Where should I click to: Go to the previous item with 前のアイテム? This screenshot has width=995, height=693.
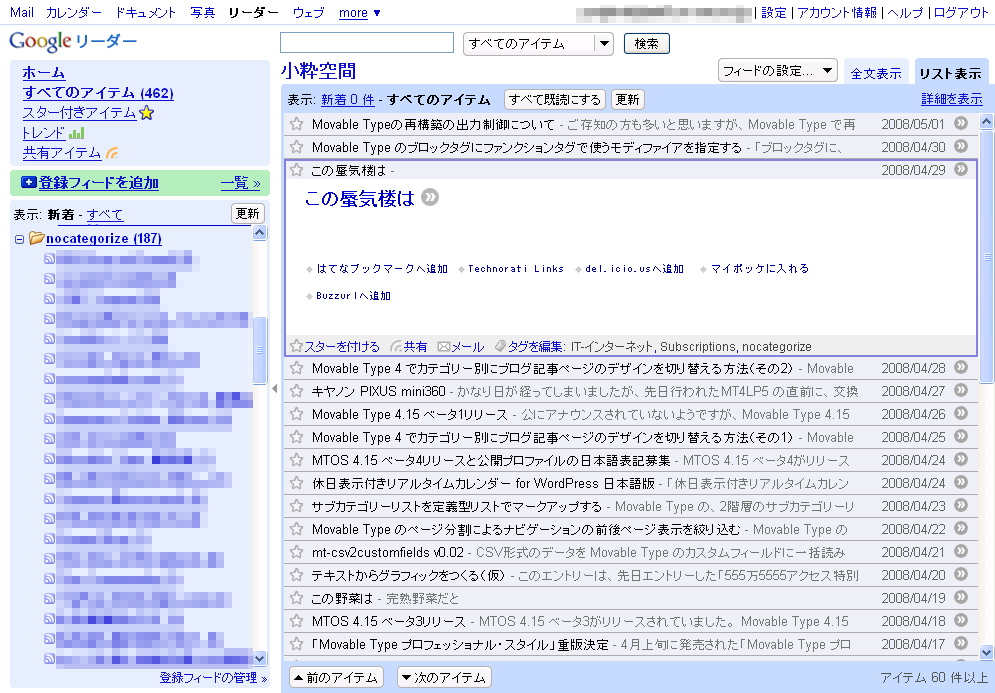point(336,678)
